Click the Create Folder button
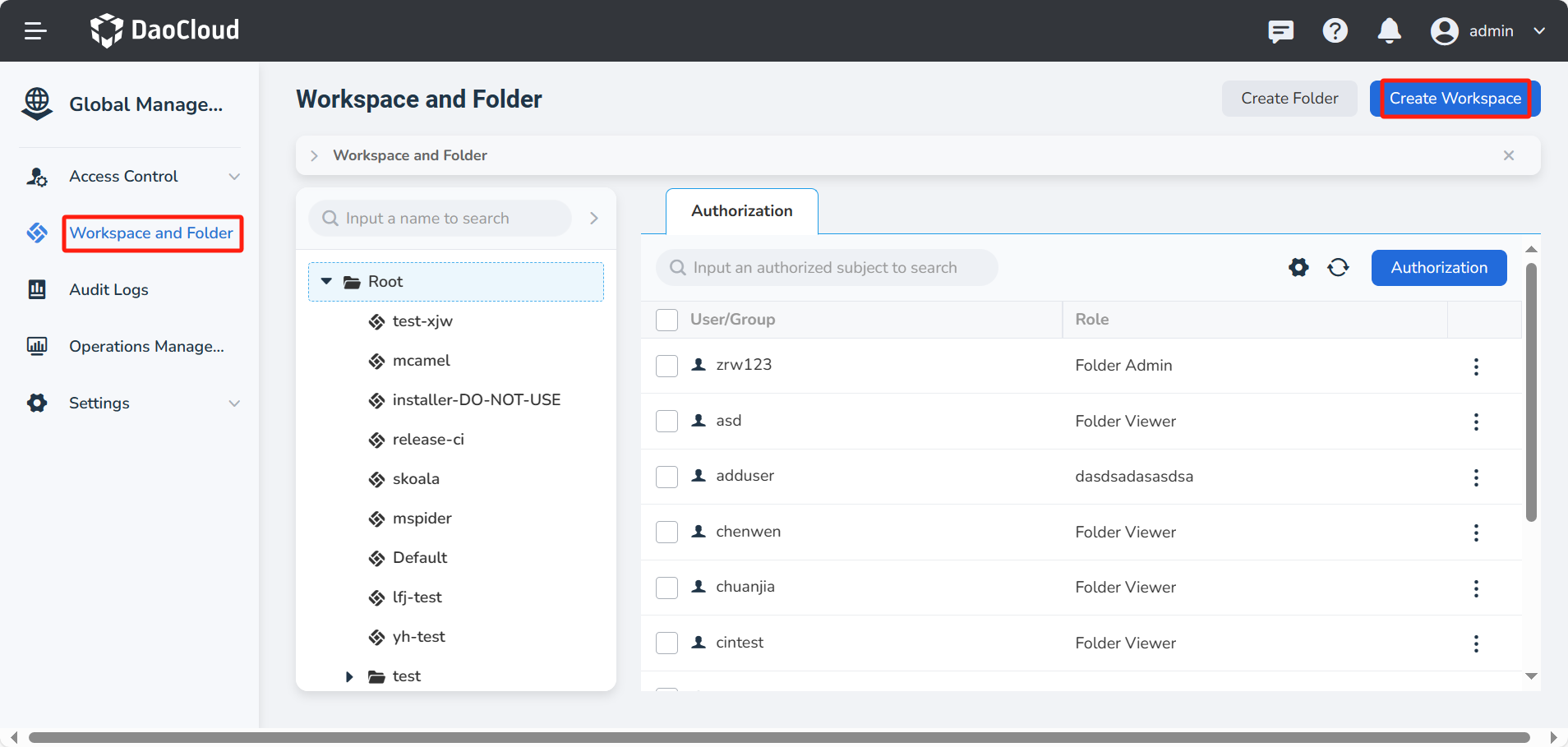Screen dimensions: 1568x747 (x=1289, y=98)
